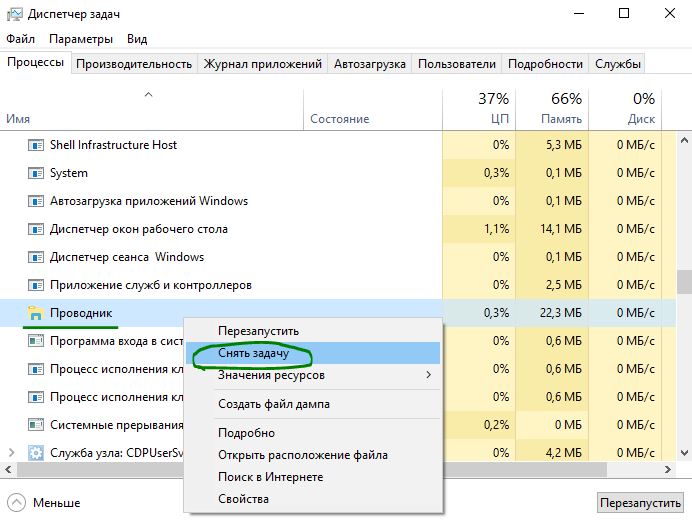The height and width of the screenshot is (525, 692).
Task: Choose Создать файл дампа
Action: (x=313, y=404)
